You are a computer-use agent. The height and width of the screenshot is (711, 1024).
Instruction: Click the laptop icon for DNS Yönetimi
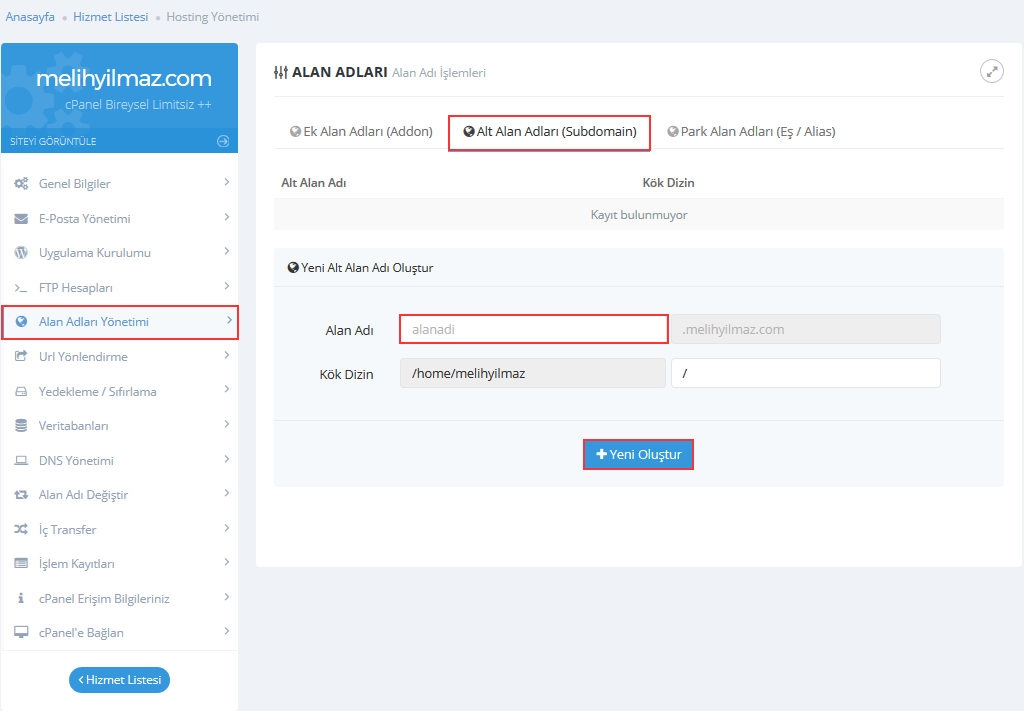(21, 460)
